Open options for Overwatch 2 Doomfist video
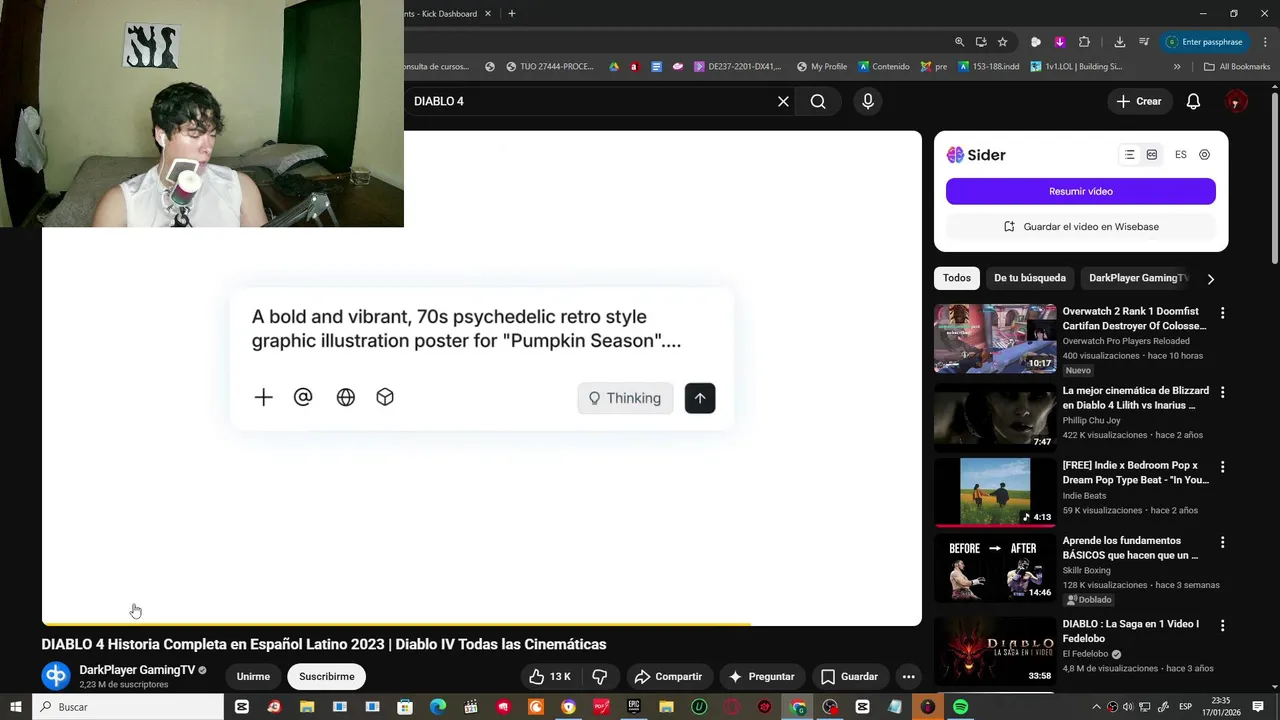 [1222, 313]
